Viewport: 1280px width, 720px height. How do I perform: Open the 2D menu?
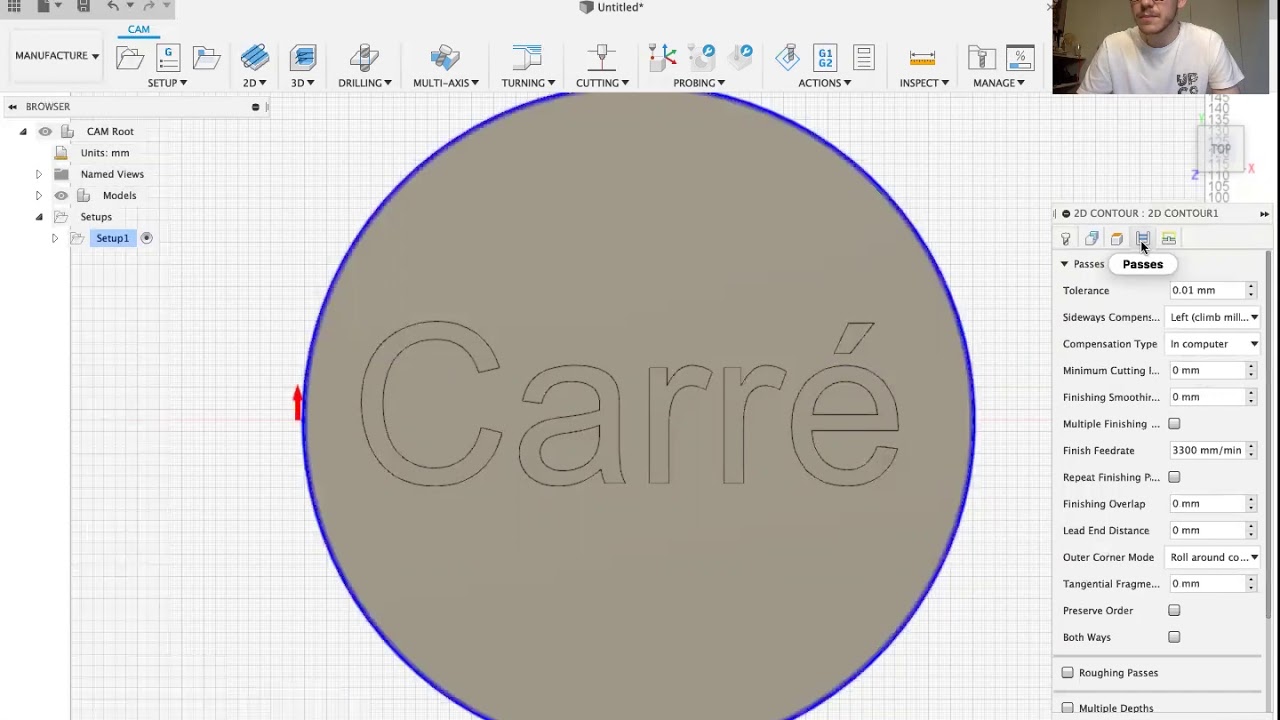tap(254, 83)
